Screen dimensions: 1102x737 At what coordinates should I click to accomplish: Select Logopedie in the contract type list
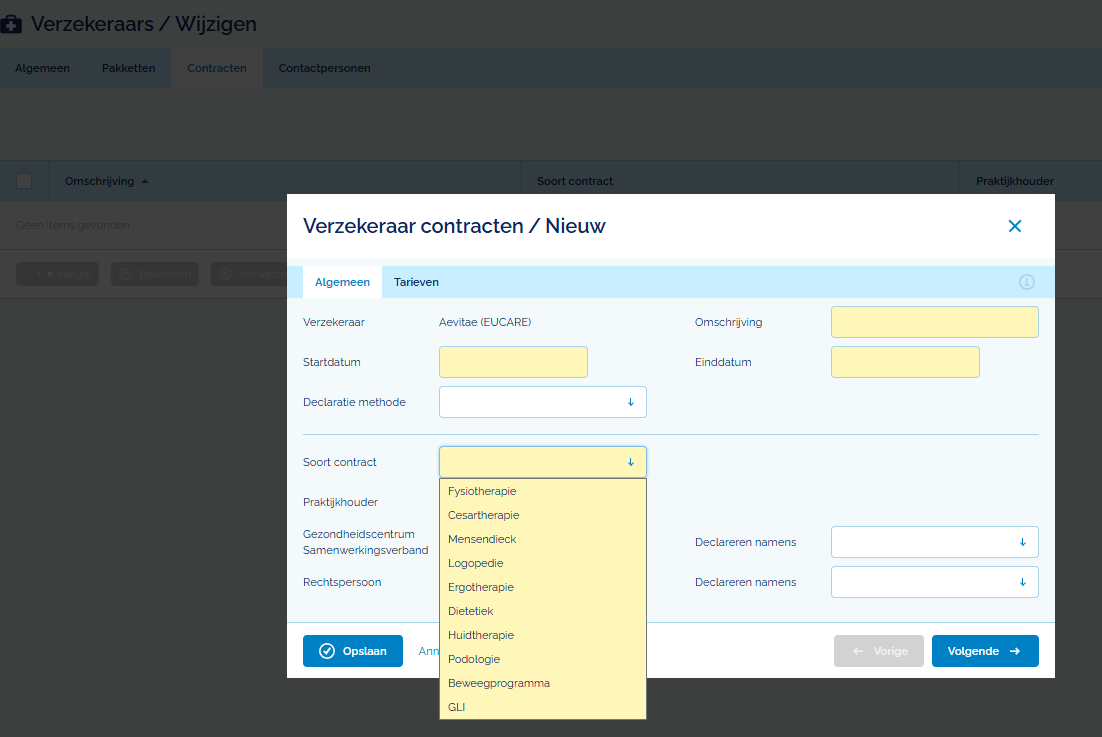point(476,563)
